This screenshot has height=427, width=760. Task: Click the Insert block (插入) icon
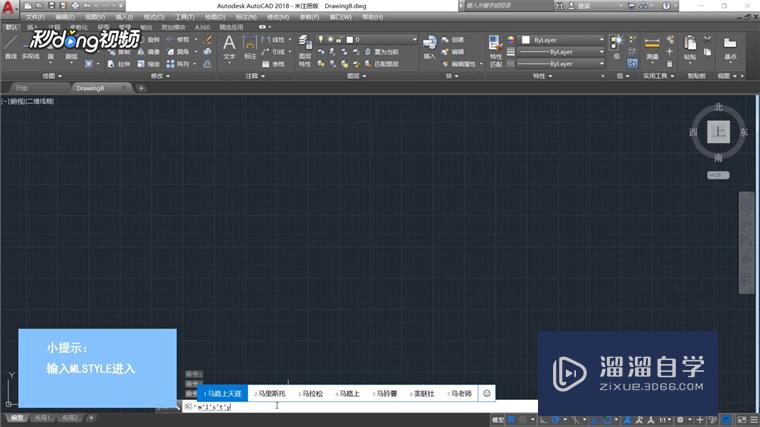pos(429,47)
